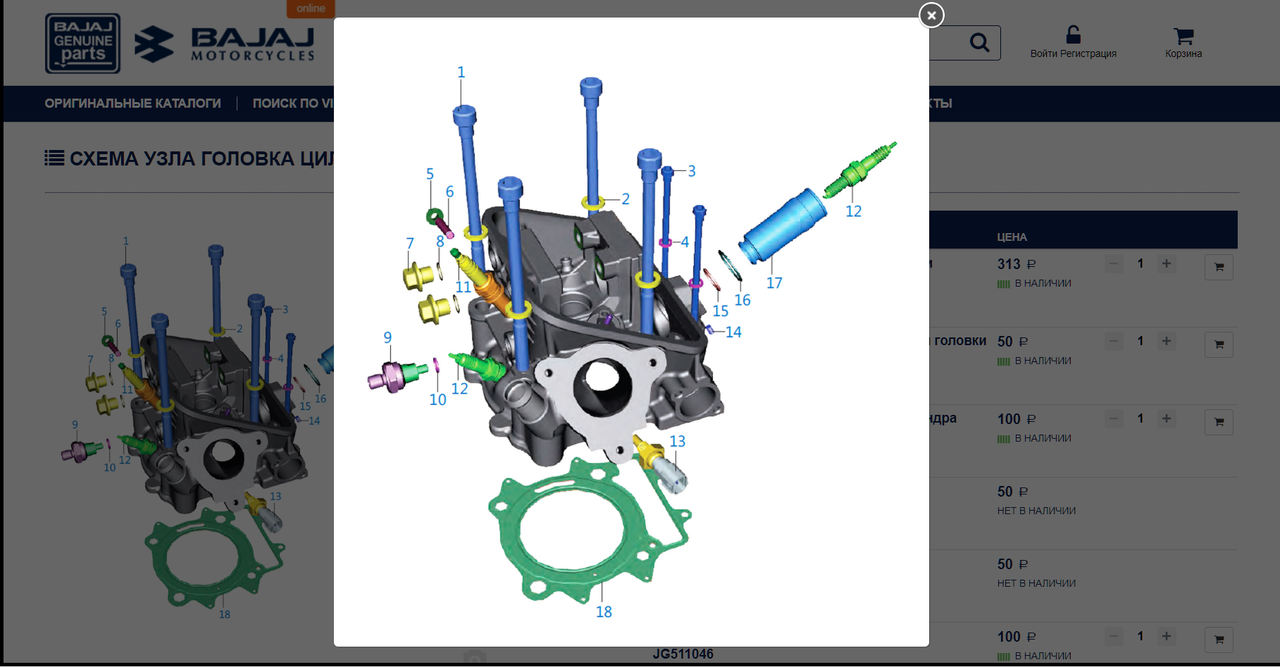Click the Корзина label
Image resolution: width=1280 pixels, height=667 pixels.
point(1184,54)
